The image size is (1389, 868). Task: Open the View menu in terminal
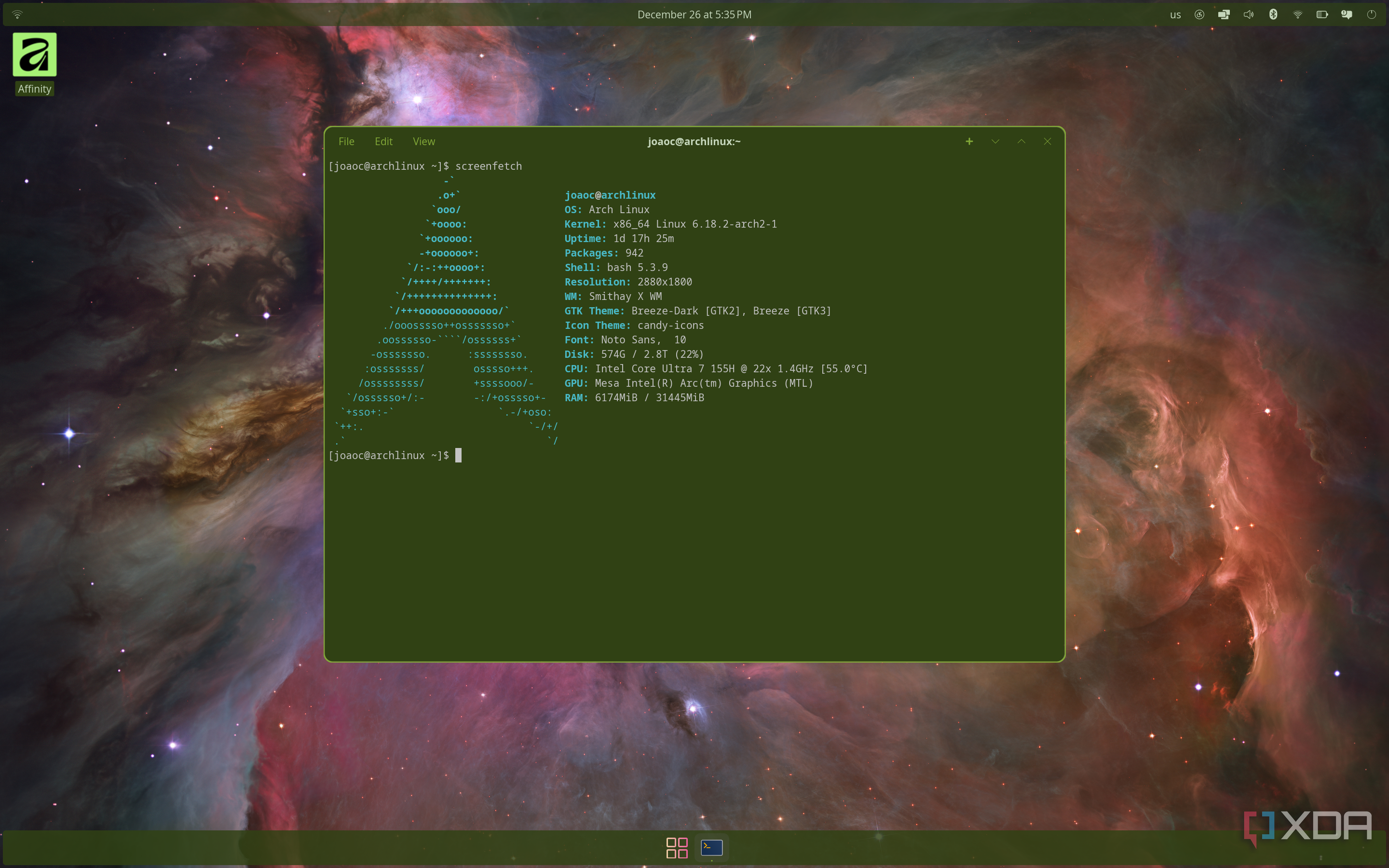click(x=423, y=141)
